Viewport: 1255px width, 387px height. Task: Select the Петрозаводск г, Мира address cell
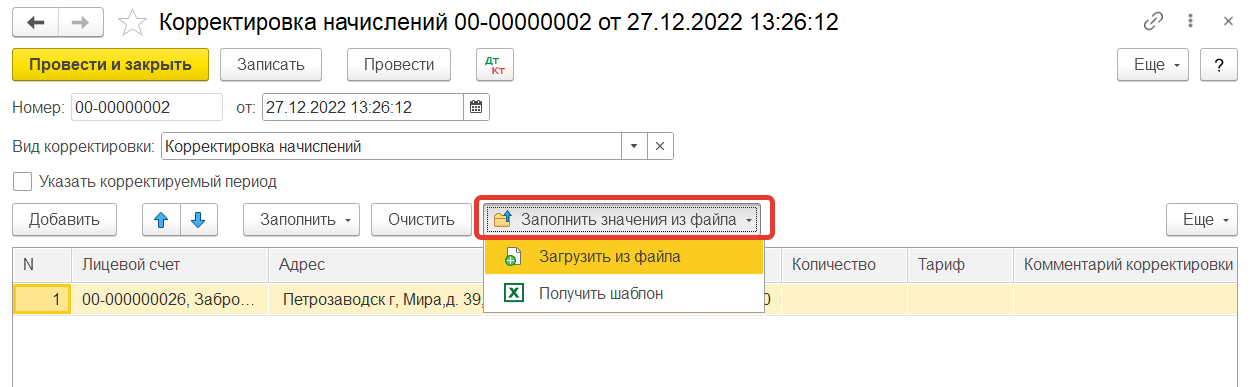(376, 299)
